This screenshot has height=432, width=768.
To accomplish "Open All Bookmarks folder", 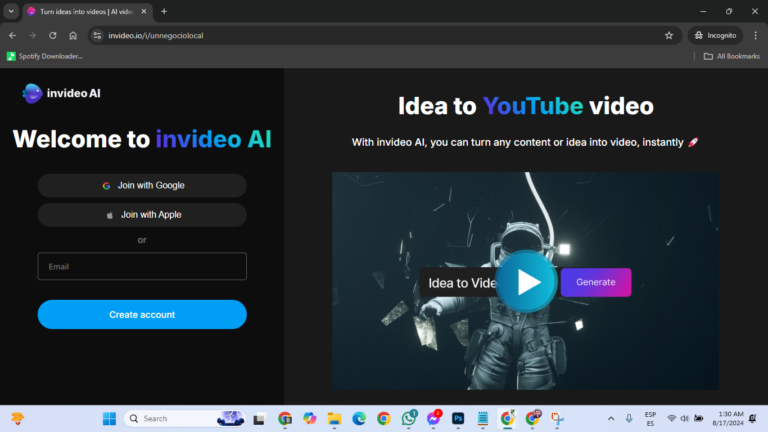I will (x=732, y=56).
